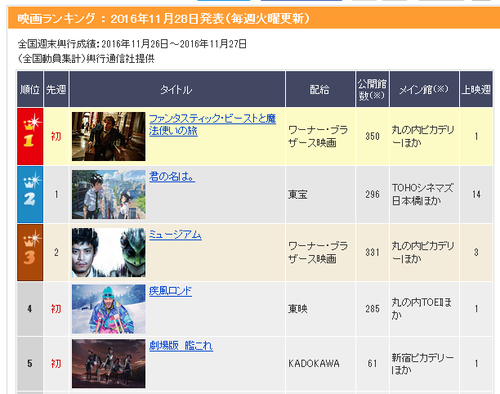Click last week rank 2 in ミュージアム row

[56, 253]
